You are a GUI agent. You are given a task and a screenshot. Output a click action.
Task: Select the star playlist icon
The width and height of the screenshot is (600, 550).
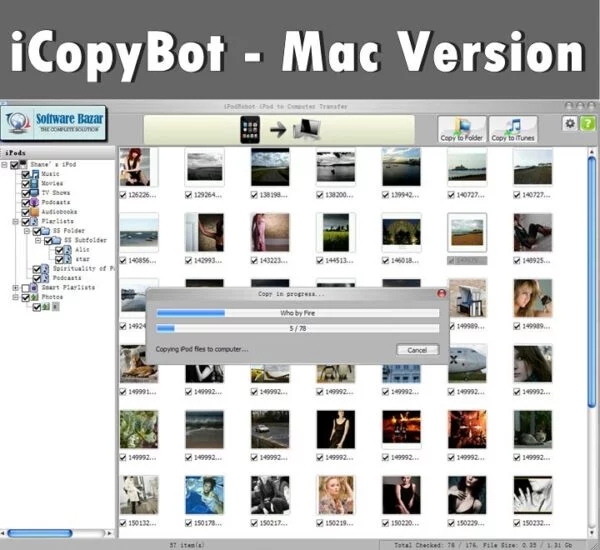68,259
